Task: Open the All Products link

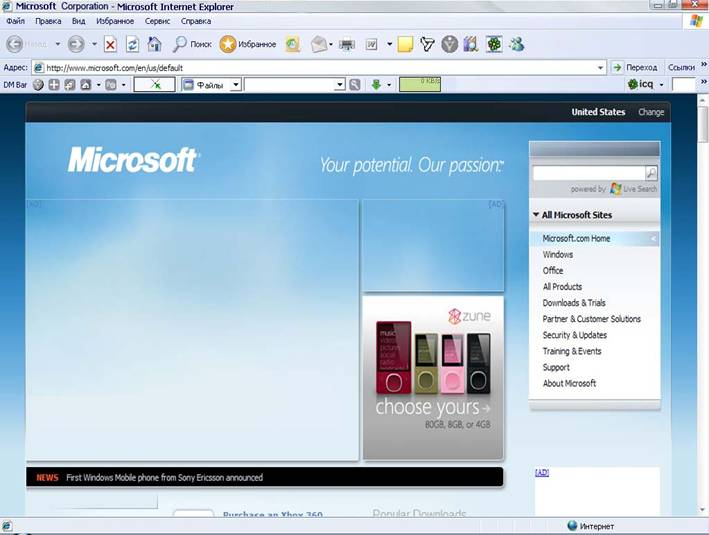Action: point(562,287)
